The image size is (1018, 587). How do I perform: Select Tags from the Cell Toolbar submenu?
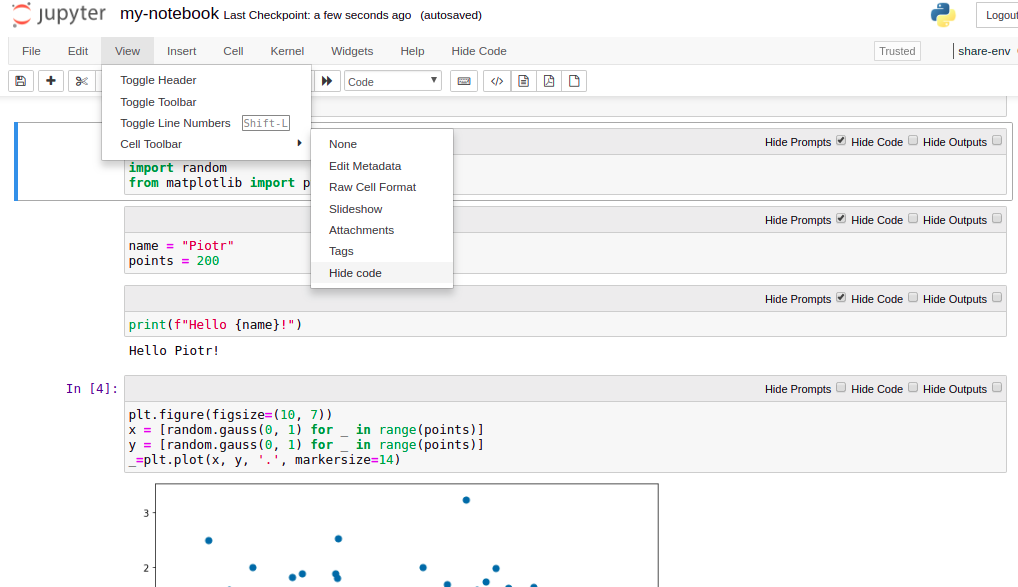point(342,251)
